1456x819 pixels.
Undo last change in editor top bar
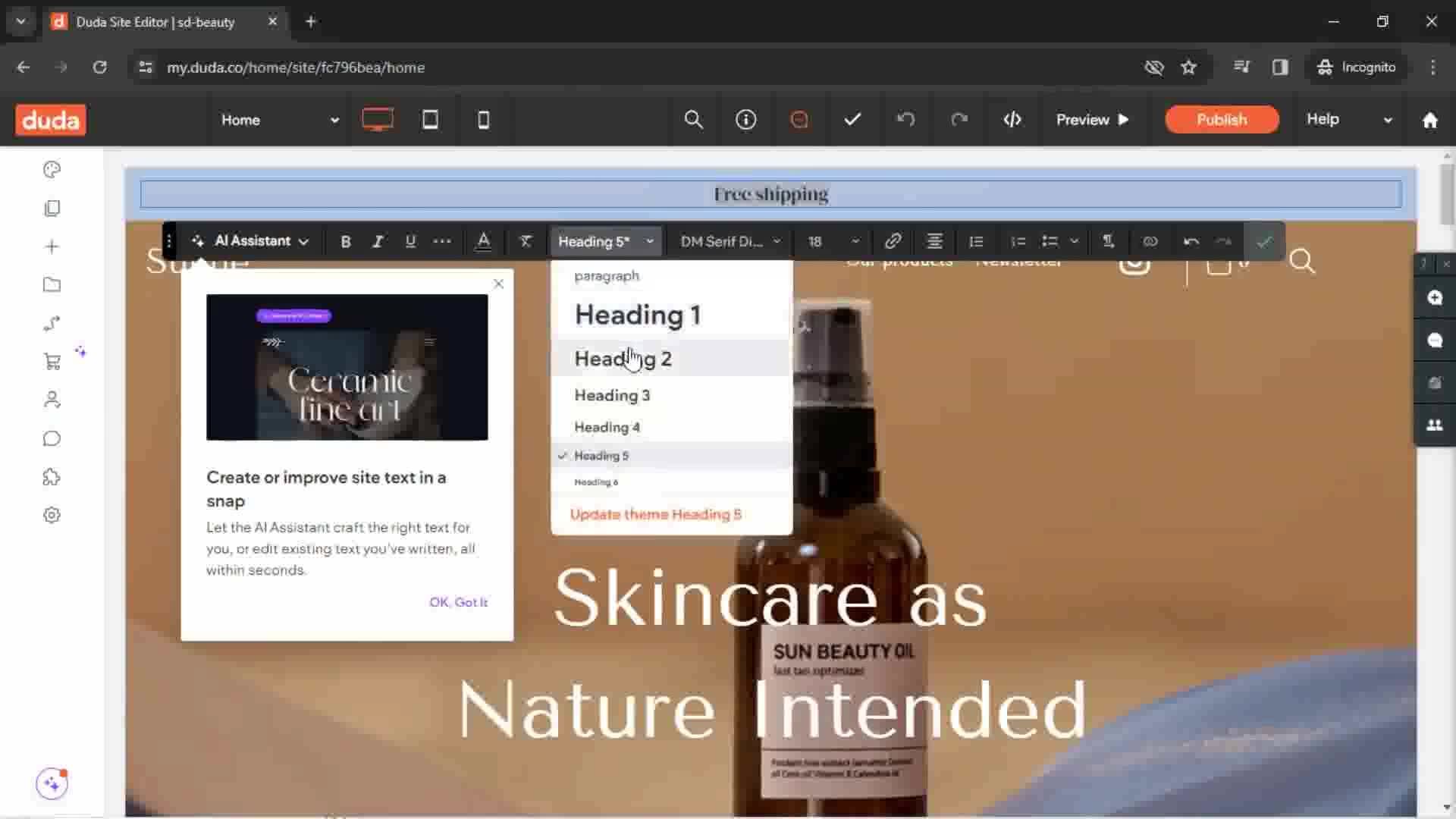[x=905, y=120]
